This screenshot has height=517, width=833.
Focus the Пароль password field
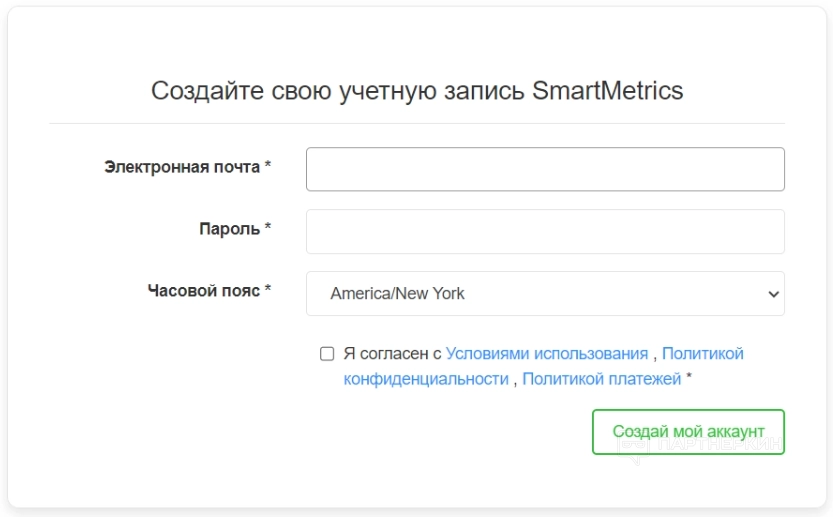pos(545,231)
